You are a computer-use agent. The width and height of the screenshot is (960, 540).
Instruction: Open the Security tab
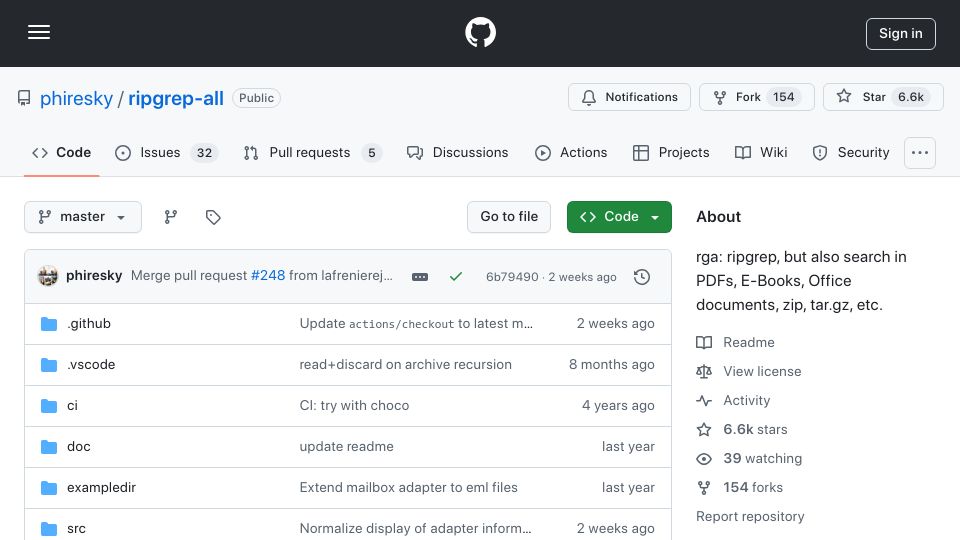pyautogui.click(x=850, y=153)
